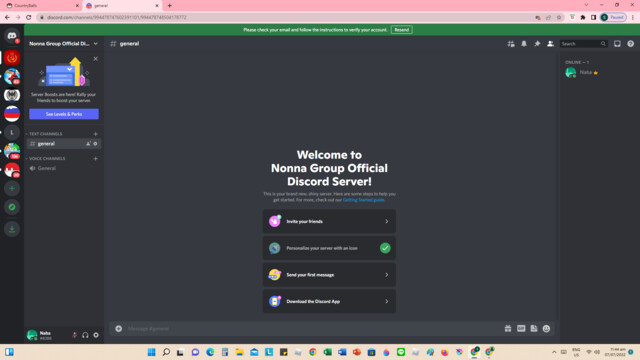Open notification settings bell icon
The height and width of the screenshot is (360, 640).
click(524, 44)
